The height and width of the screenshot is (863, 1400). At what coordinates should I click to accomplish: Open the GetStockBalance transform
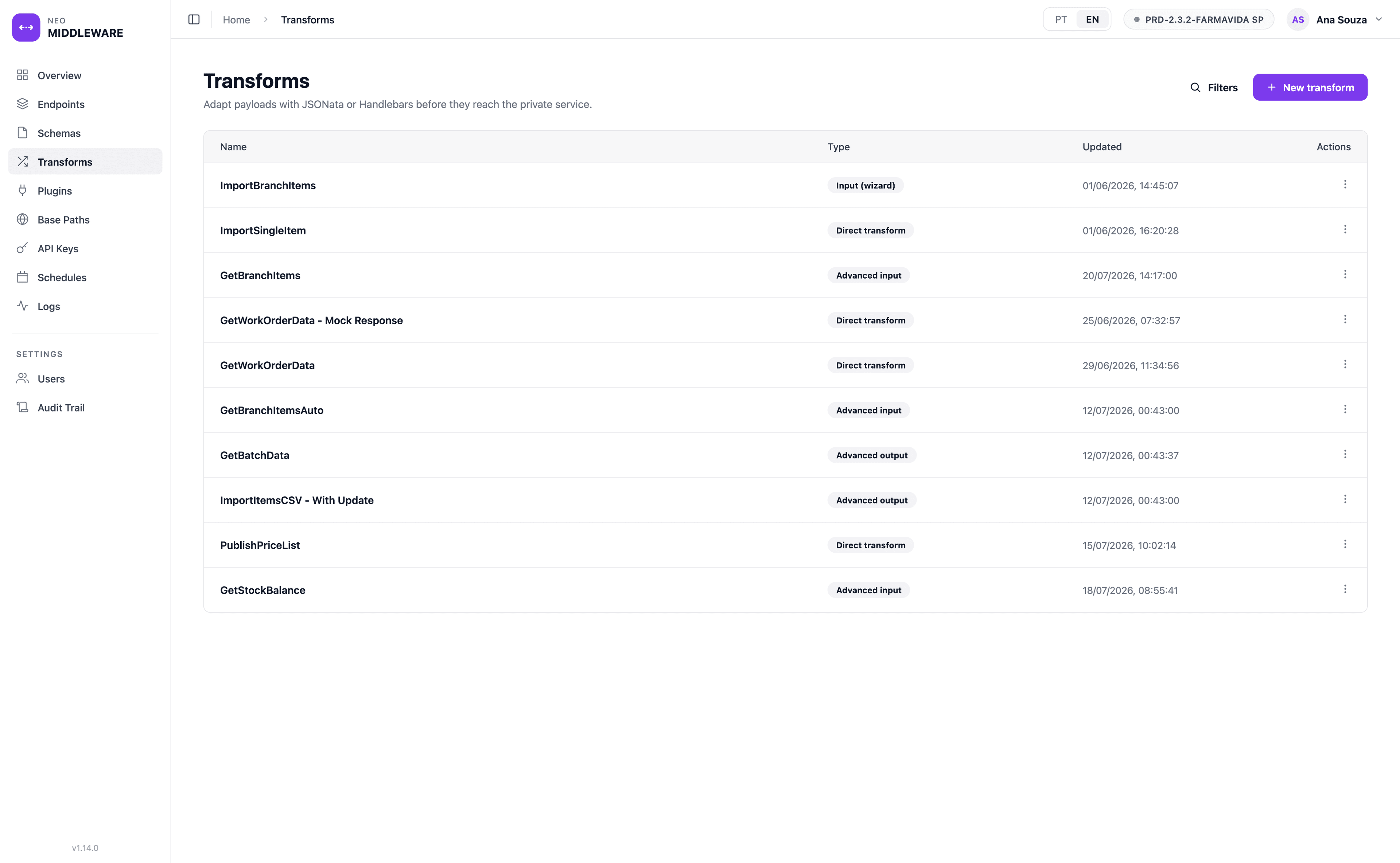click(x=262, y=590)
